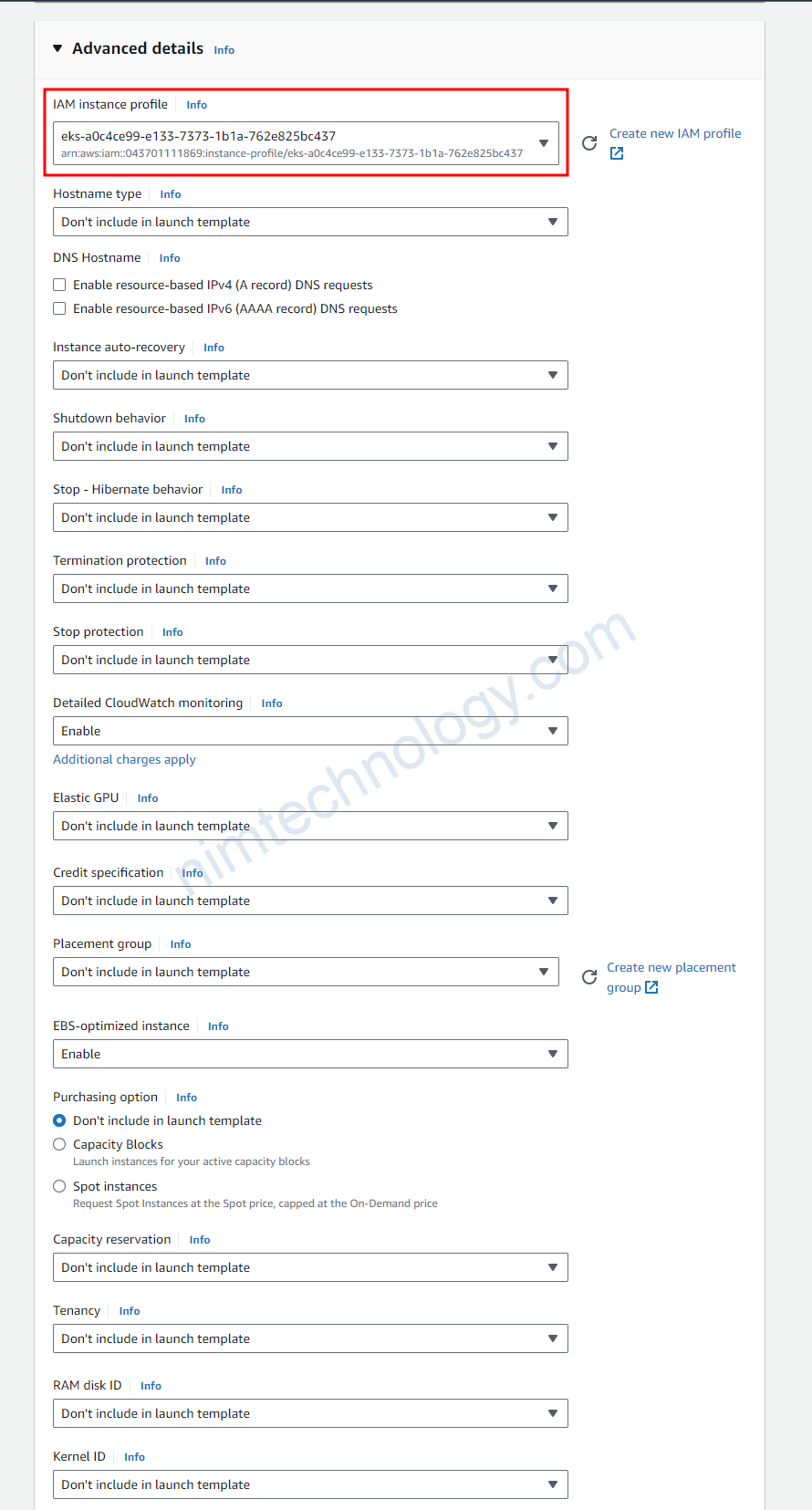This screenshot has width=812, height=1510.
Task: Enable resource-based IPv6 (AAAA record) DNS requests
Action: pyautogui.click(x=59, y=308)
